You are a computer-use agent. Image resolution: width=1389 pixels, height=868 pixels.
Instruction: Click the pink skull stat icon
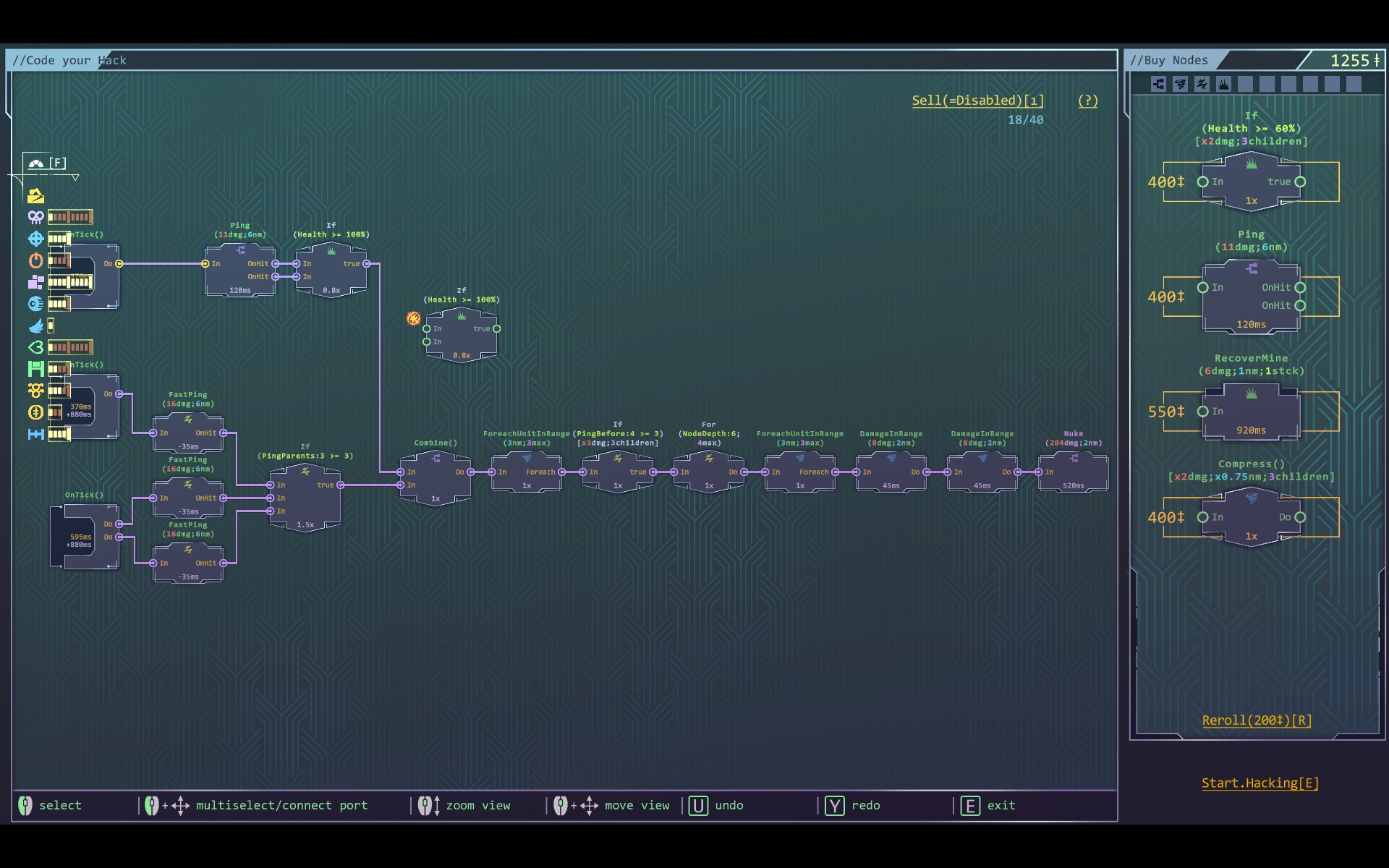pyautogui.click(x=35, y=217)
